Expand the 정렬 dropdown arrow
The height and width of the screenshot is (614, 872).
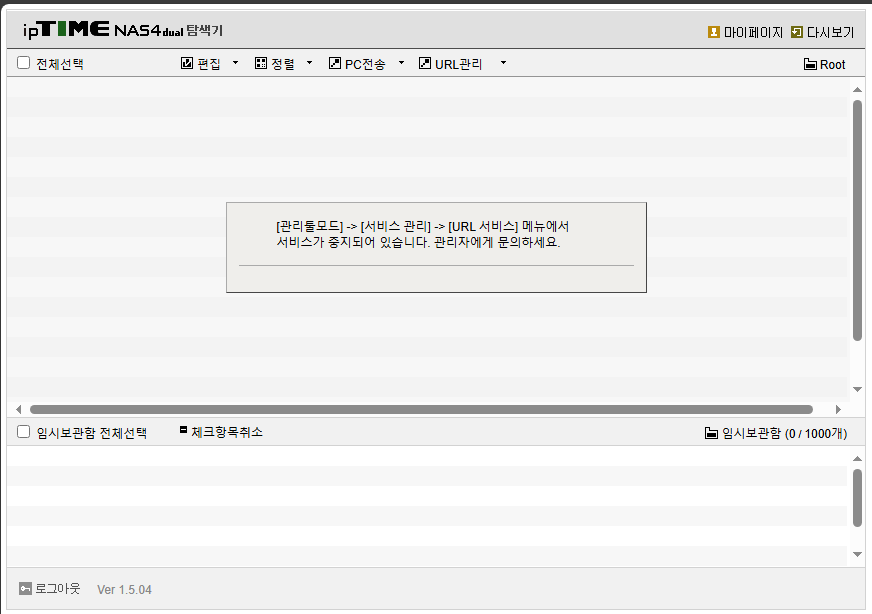pyautogui.click(x=309, y=63)
